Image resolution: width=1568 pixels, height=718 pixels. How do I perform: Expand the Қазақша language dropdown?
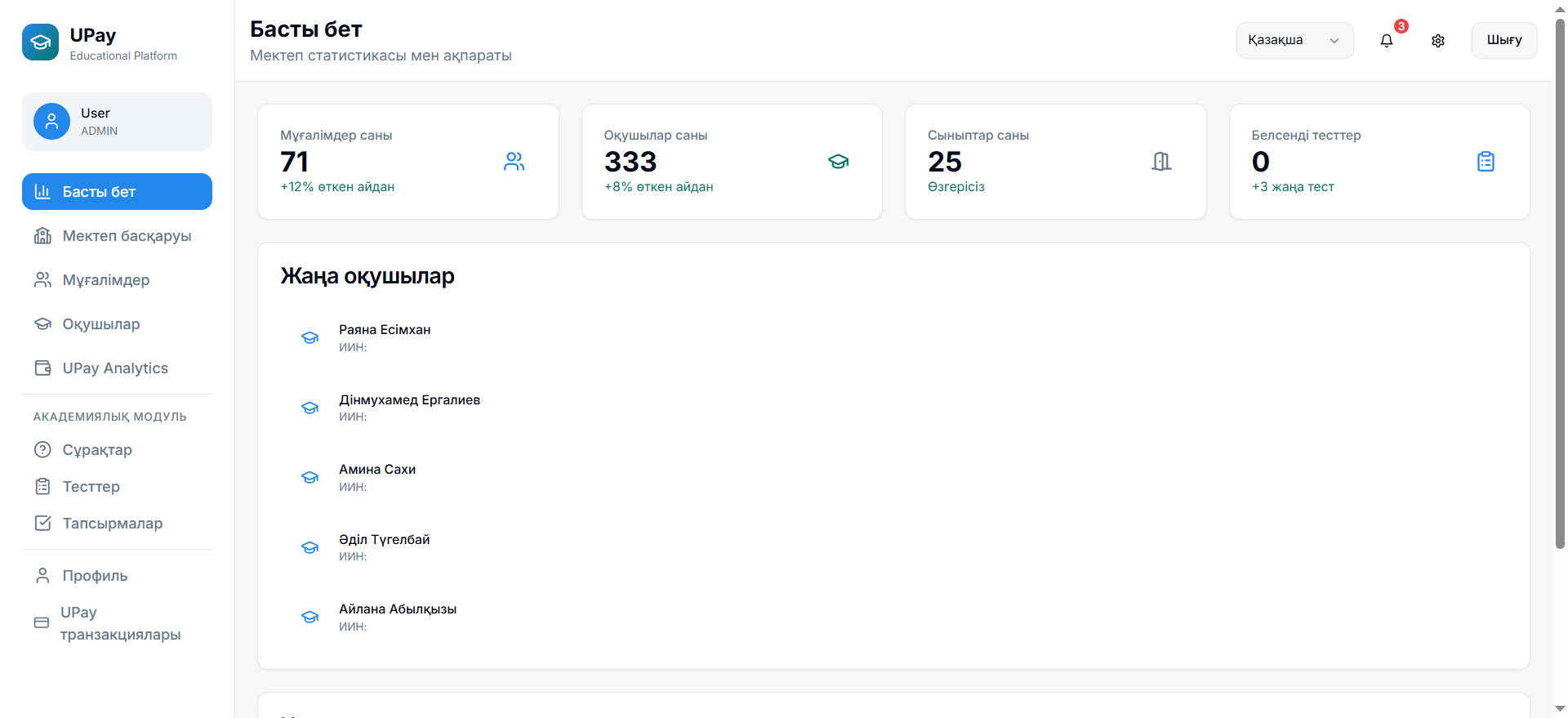click(1294, 40)
